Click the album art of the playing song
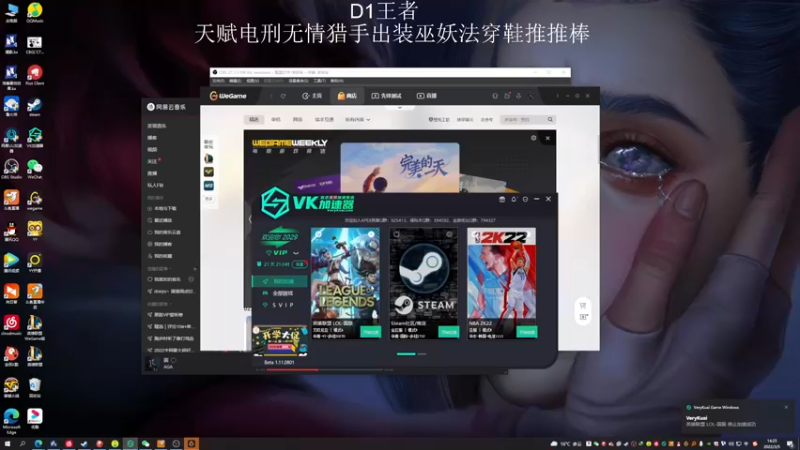 (153, 363)
